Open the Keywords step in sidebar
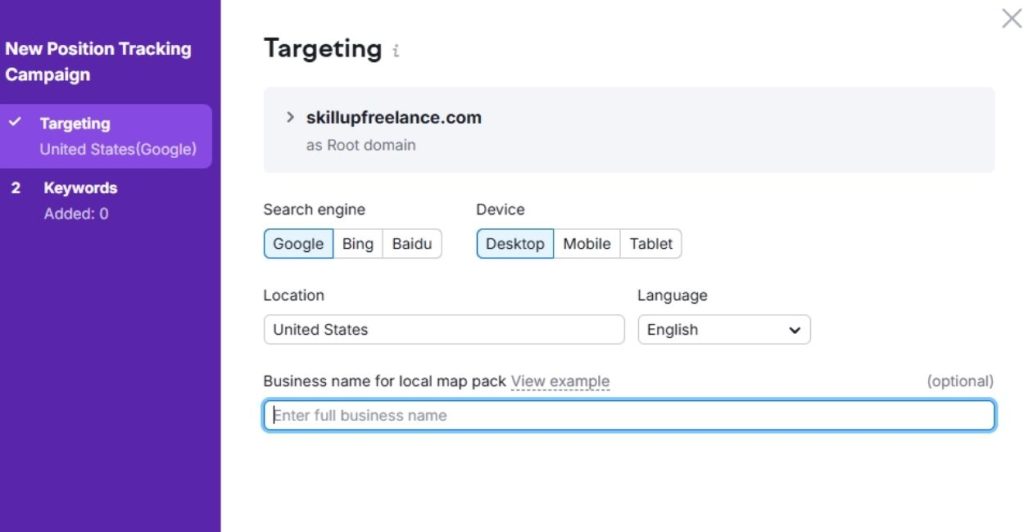The height and width of the screenshot is (532, 1024). pos(80,188)
